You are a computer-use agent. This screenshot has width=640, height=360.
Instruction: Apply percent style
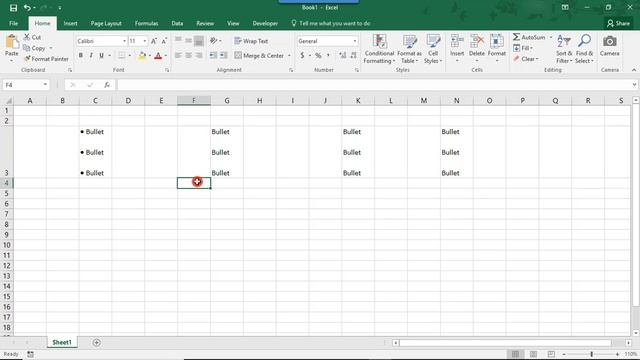tap(318, 56)
